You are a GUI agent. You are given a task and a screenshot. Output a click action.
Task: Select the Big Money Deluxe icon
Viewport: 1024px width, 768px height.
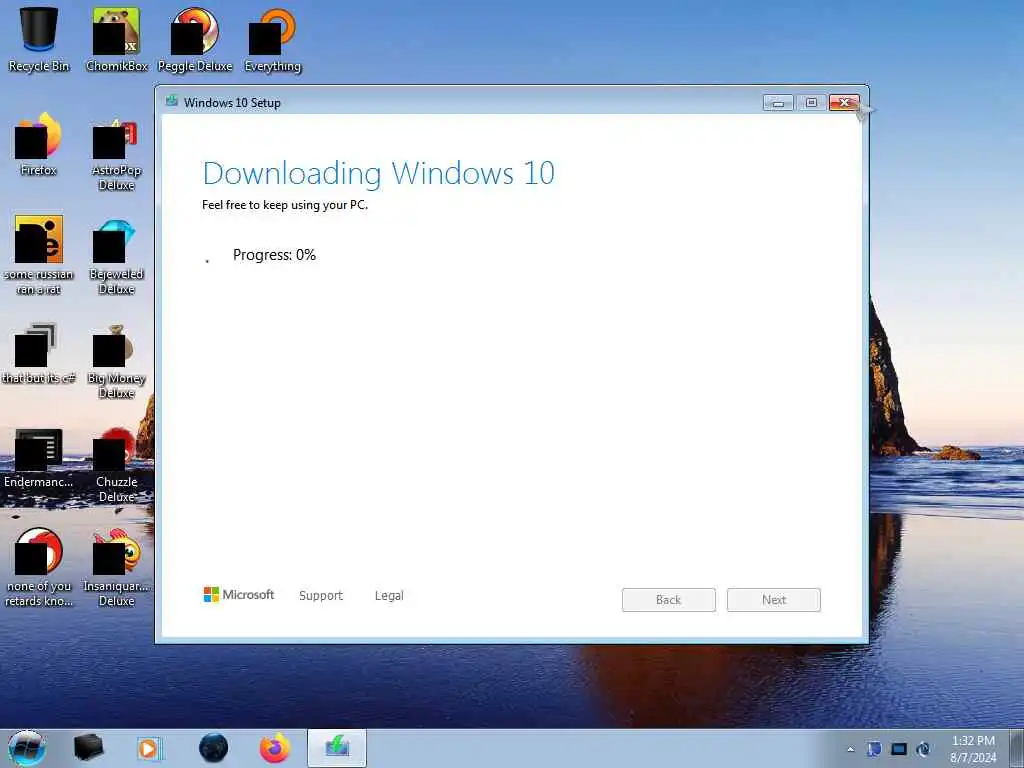[x=116, y=360]
